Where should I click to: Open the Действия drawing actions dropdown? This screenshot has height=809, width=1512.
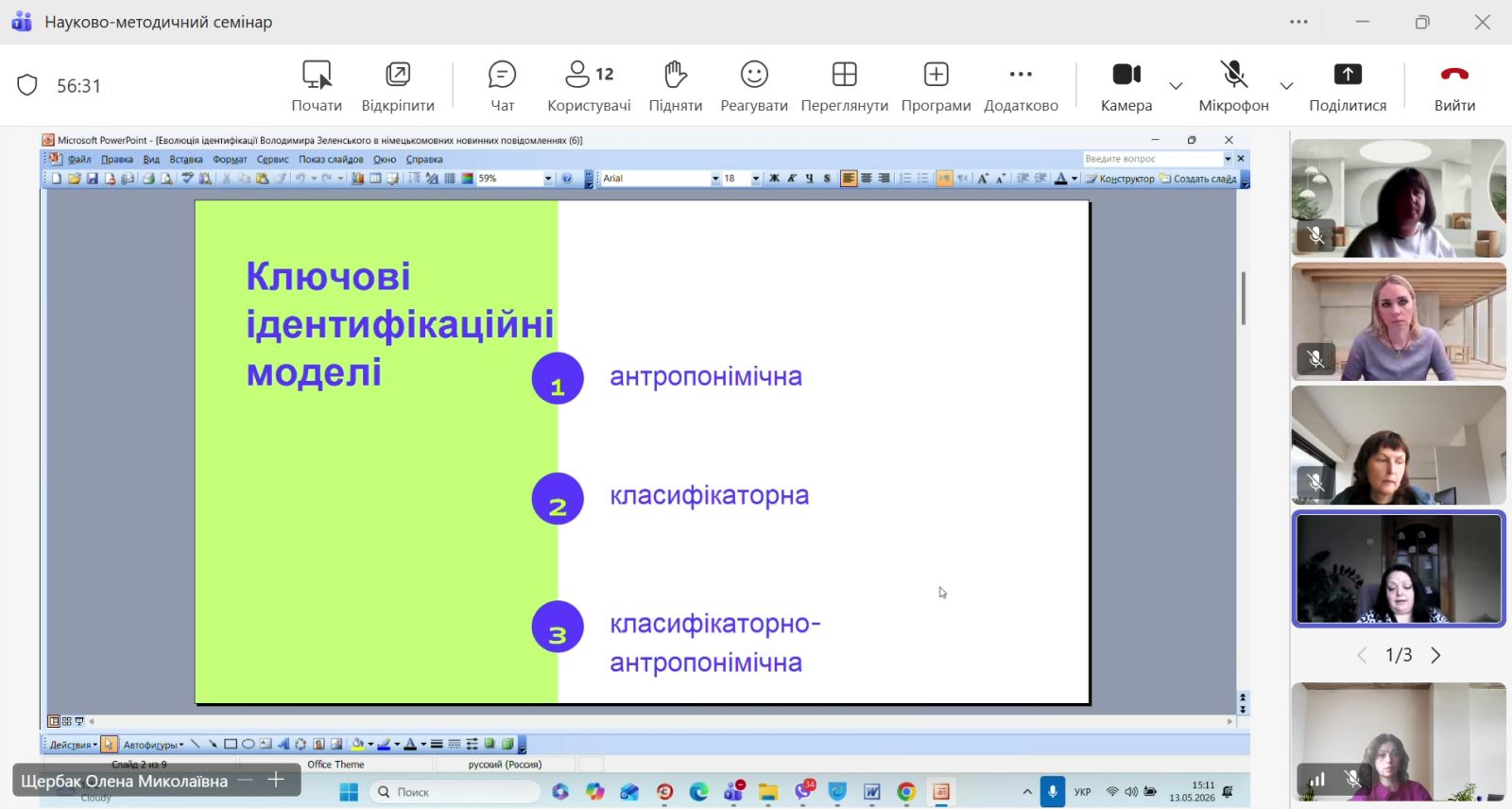[x=74, y=745]
